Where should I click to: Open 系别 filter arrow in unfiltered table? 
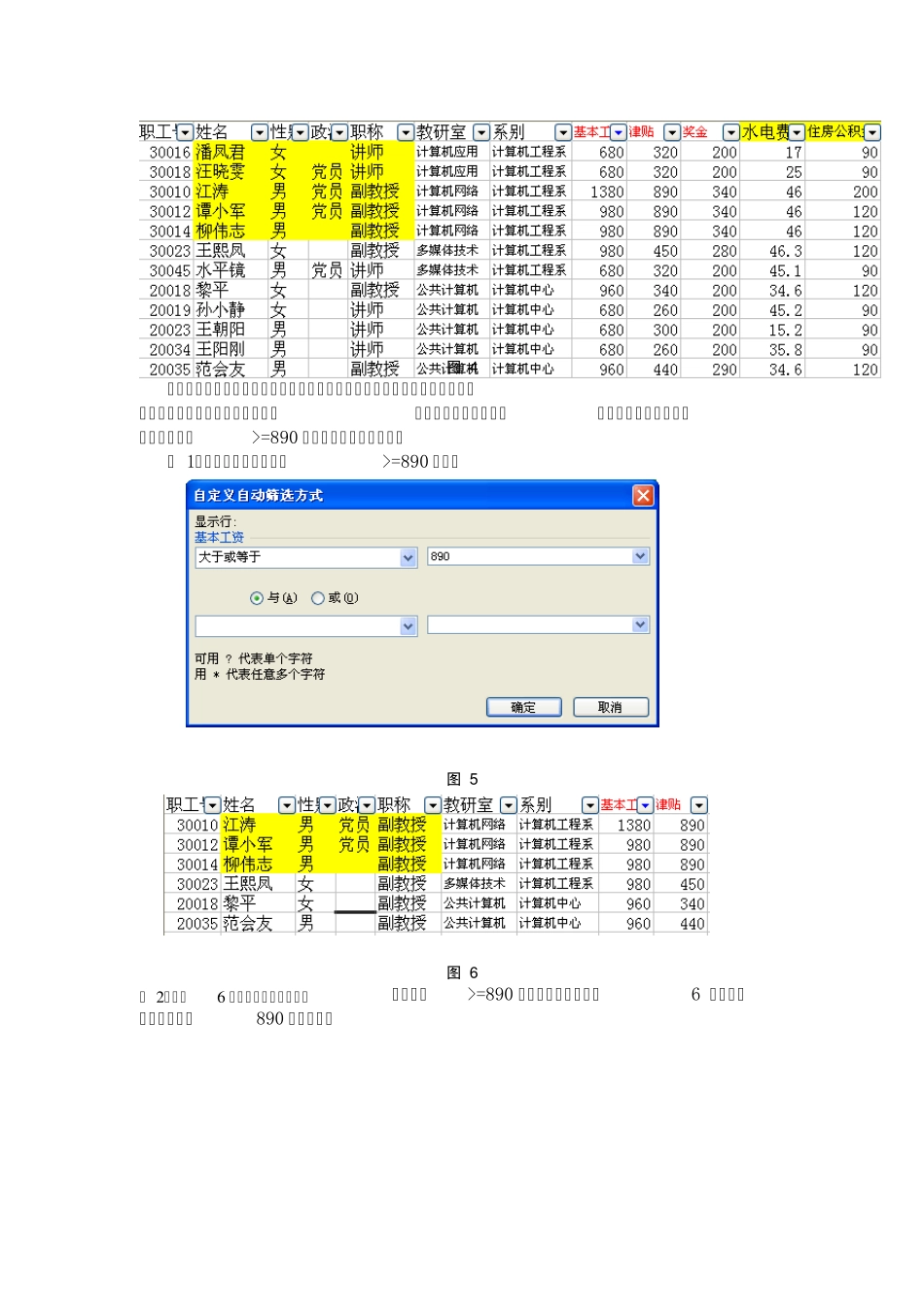563,132
